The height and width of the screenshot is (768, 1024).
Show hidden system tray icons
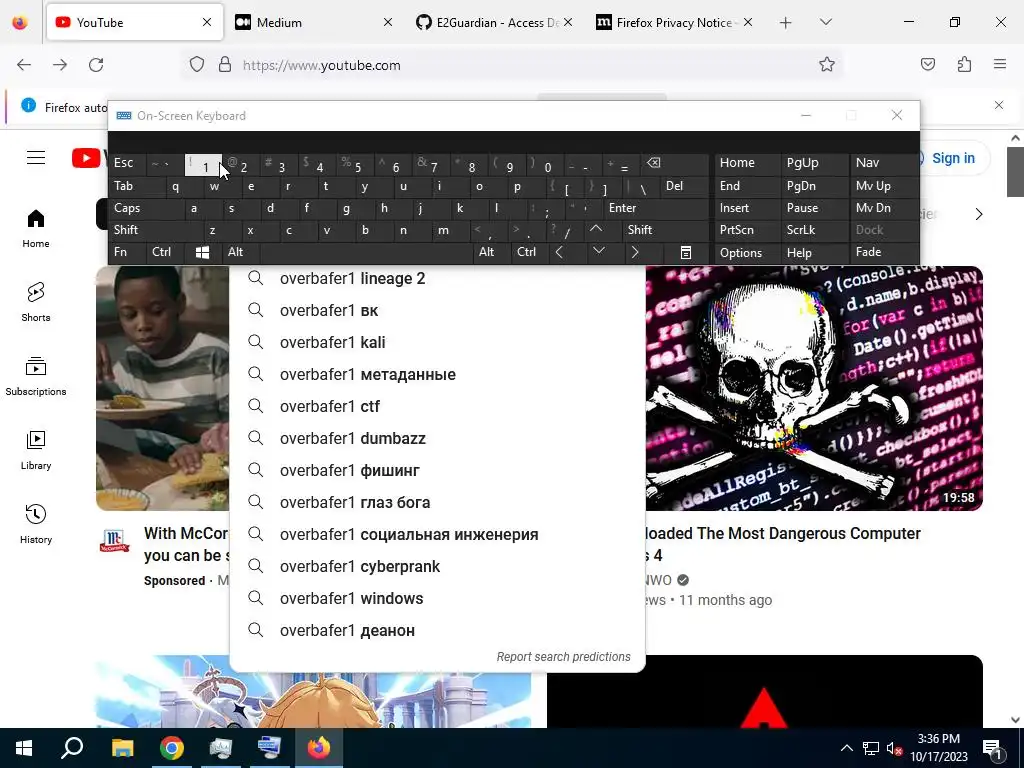click(x=846, y=748)
